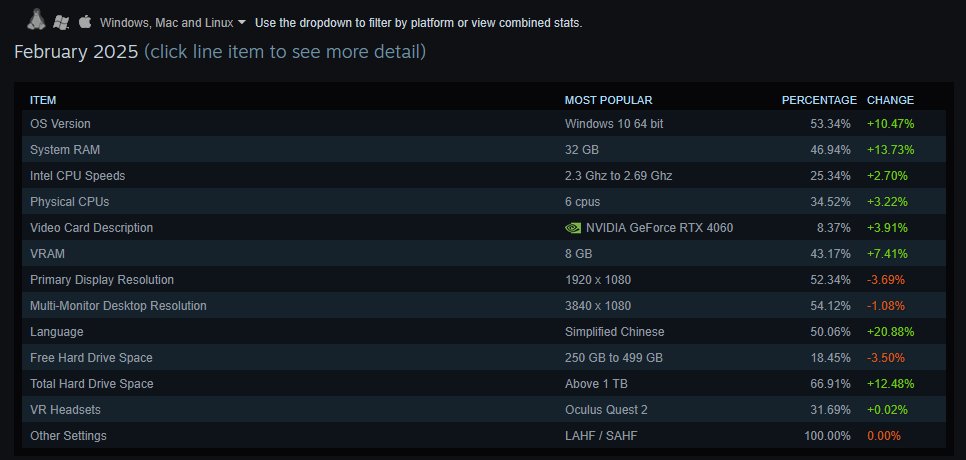The width and height of the screenshot is (966, 460).
Task: Show VRAM breakdown row
Action: 484,254
